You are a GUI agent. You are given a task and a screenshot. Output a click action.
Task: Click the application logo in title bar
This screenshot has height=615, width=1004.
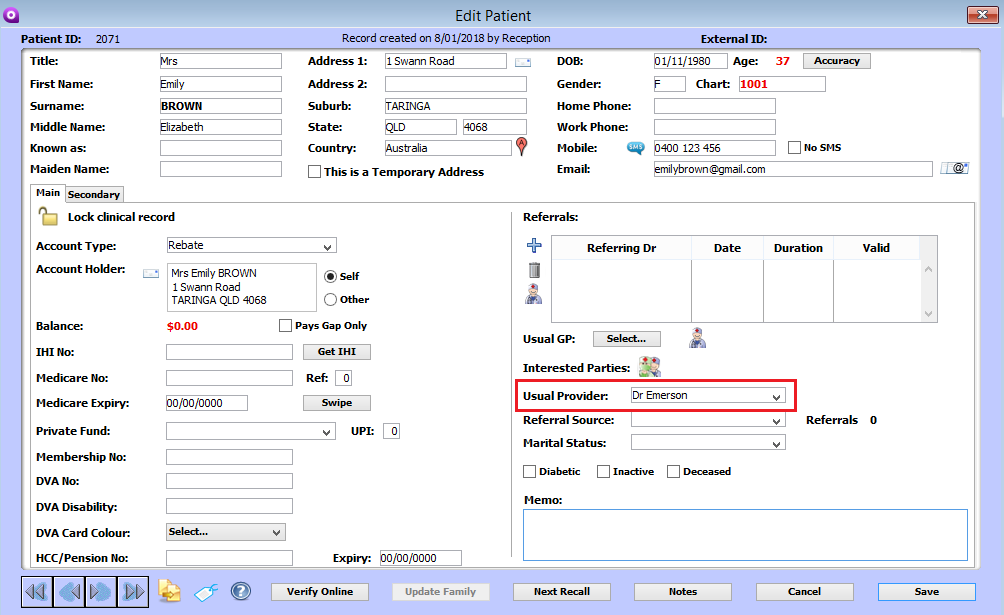point(11,14)
